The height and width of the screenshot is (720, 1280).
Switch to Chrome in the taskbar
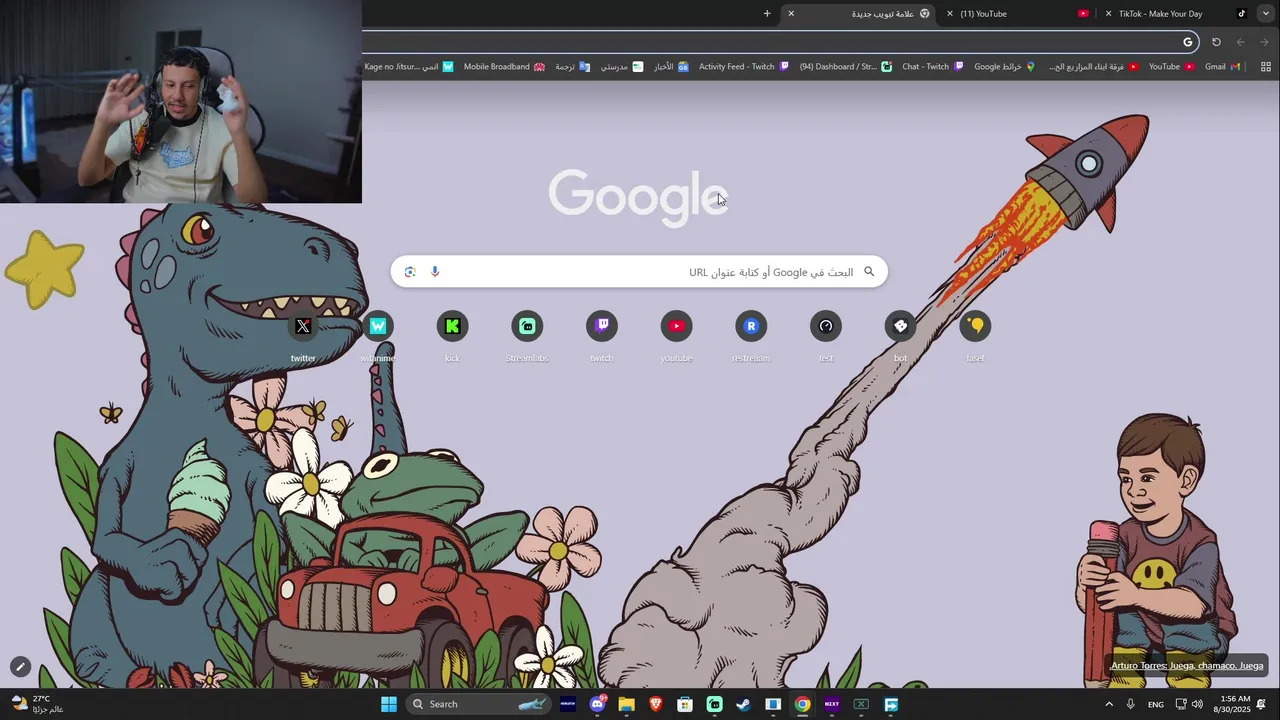click(802, 704)
